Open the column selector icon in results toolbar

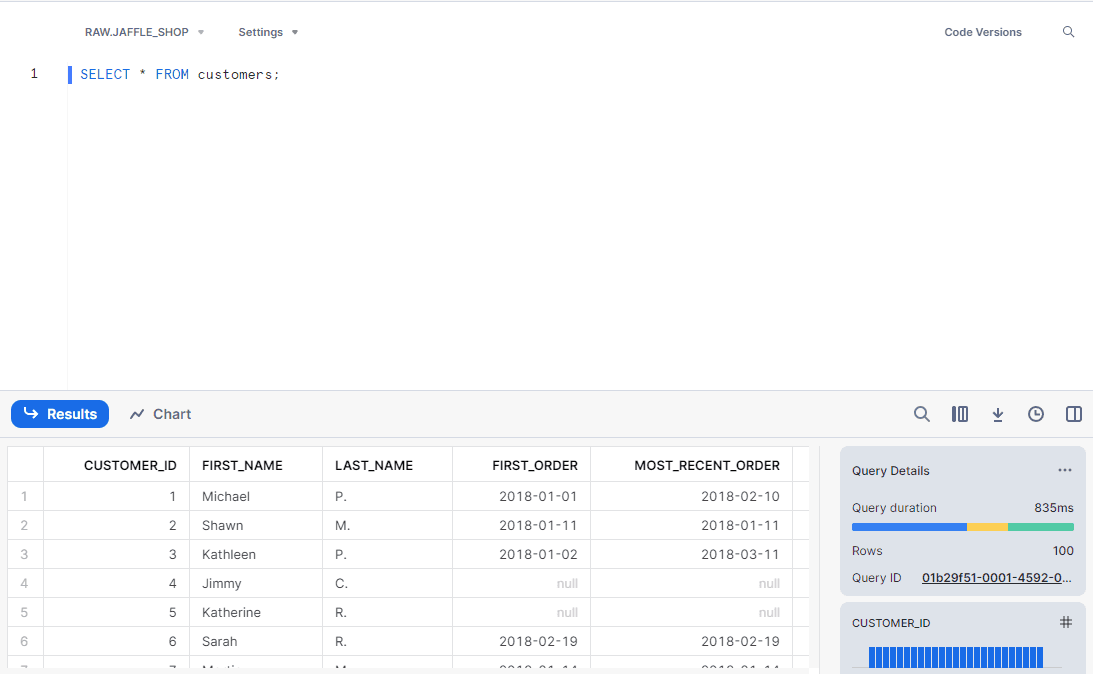tap(960, 414)
